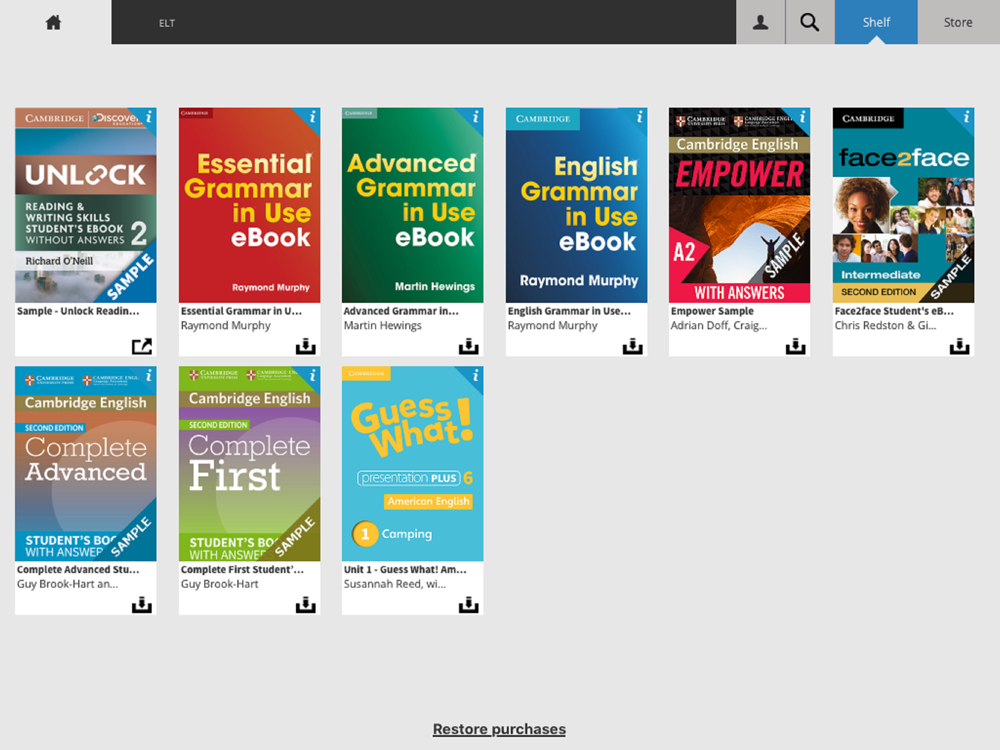The width and height of the screenshot is (1000, 750).
Task: Download Face2face Student's eBook
Action: coord(959,346)
